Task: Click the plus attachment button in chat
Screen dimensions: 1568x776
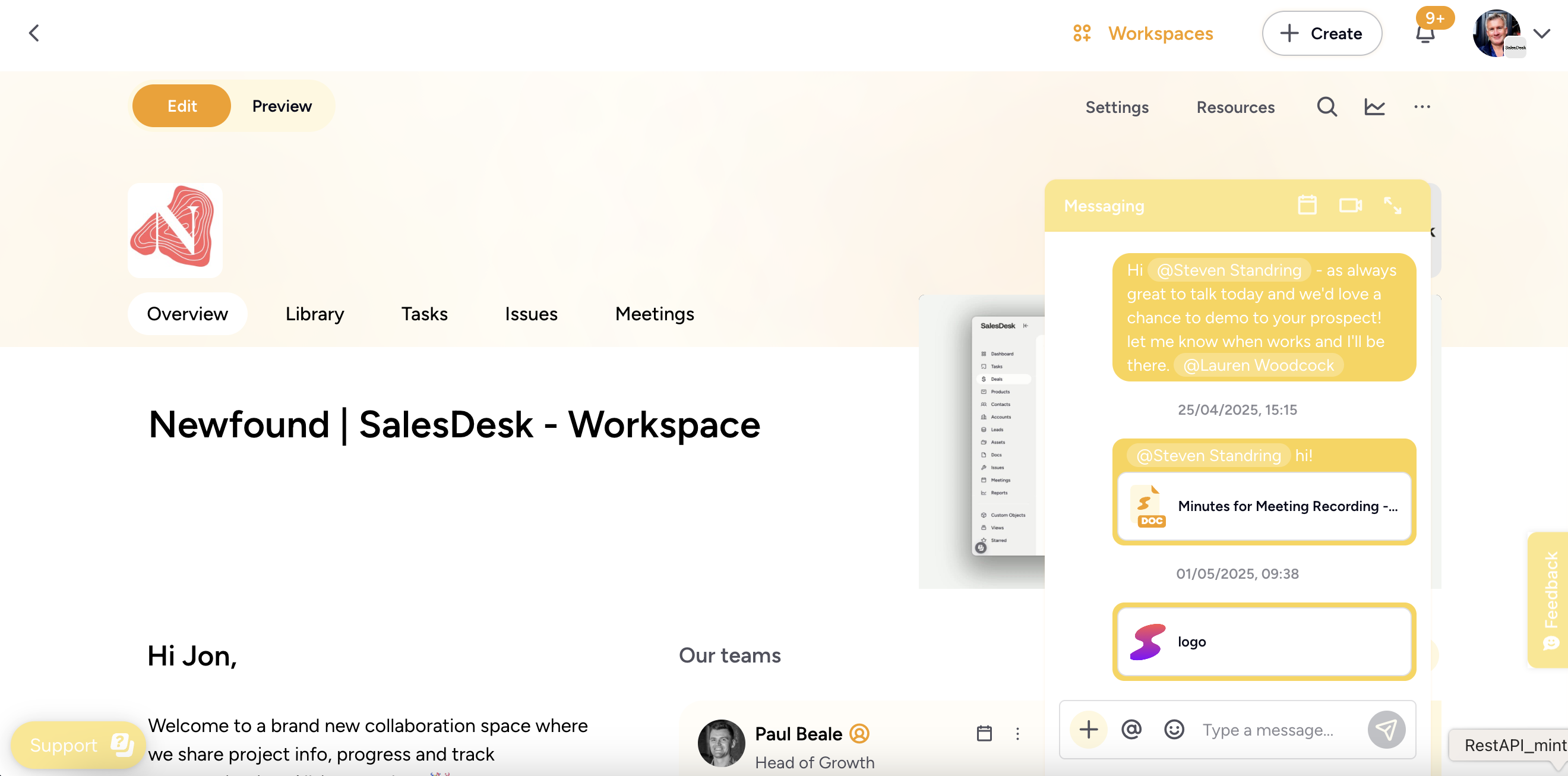Action: [1088, 729]
